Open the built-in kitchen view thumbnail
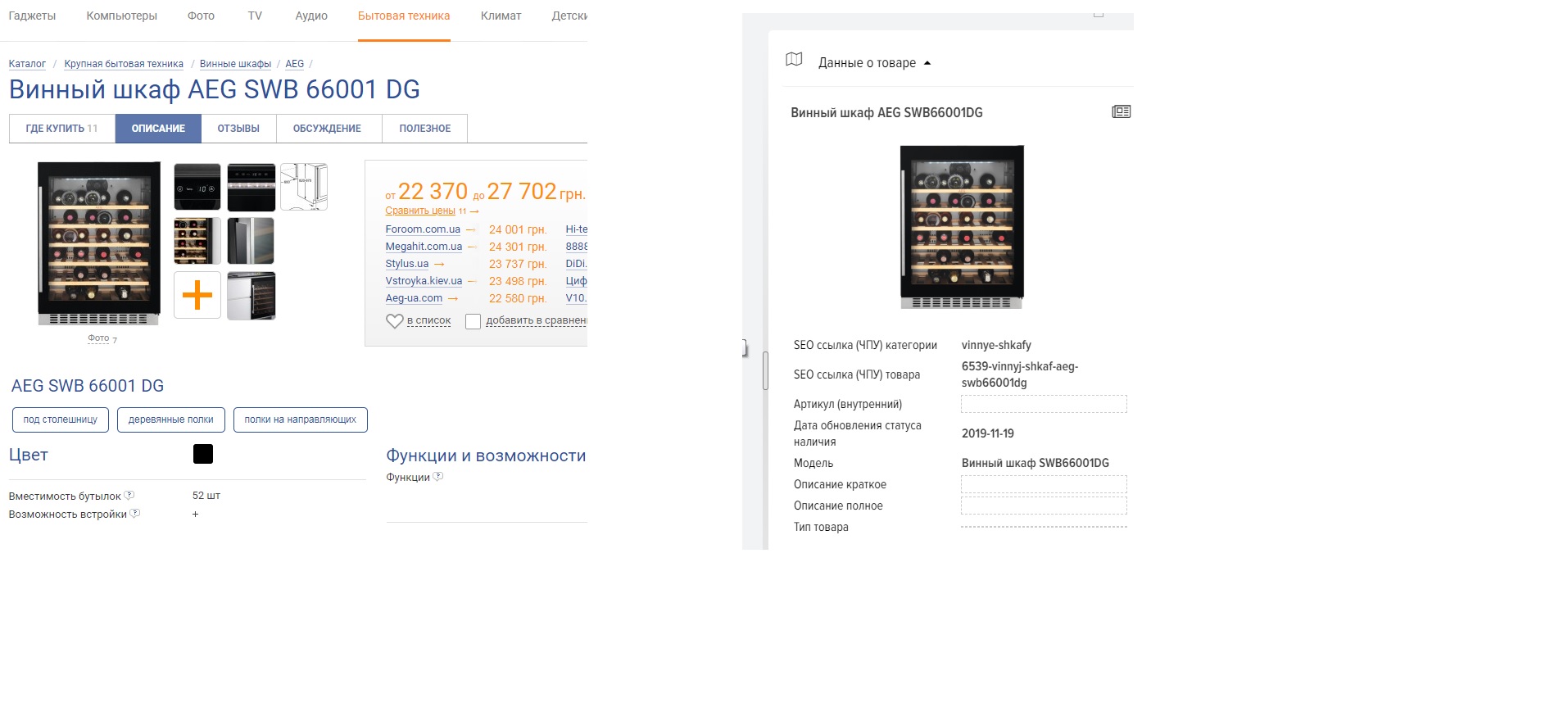This screenshot has width=1568, height=721. click(x=251, y=296)
